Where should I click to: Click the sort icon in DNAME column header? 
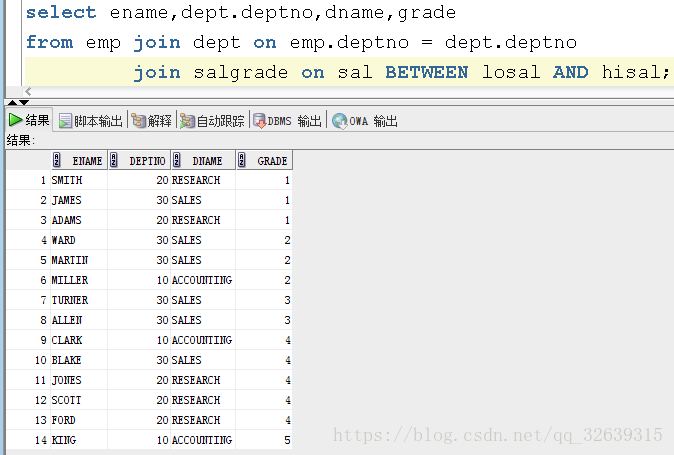[177, 160]
